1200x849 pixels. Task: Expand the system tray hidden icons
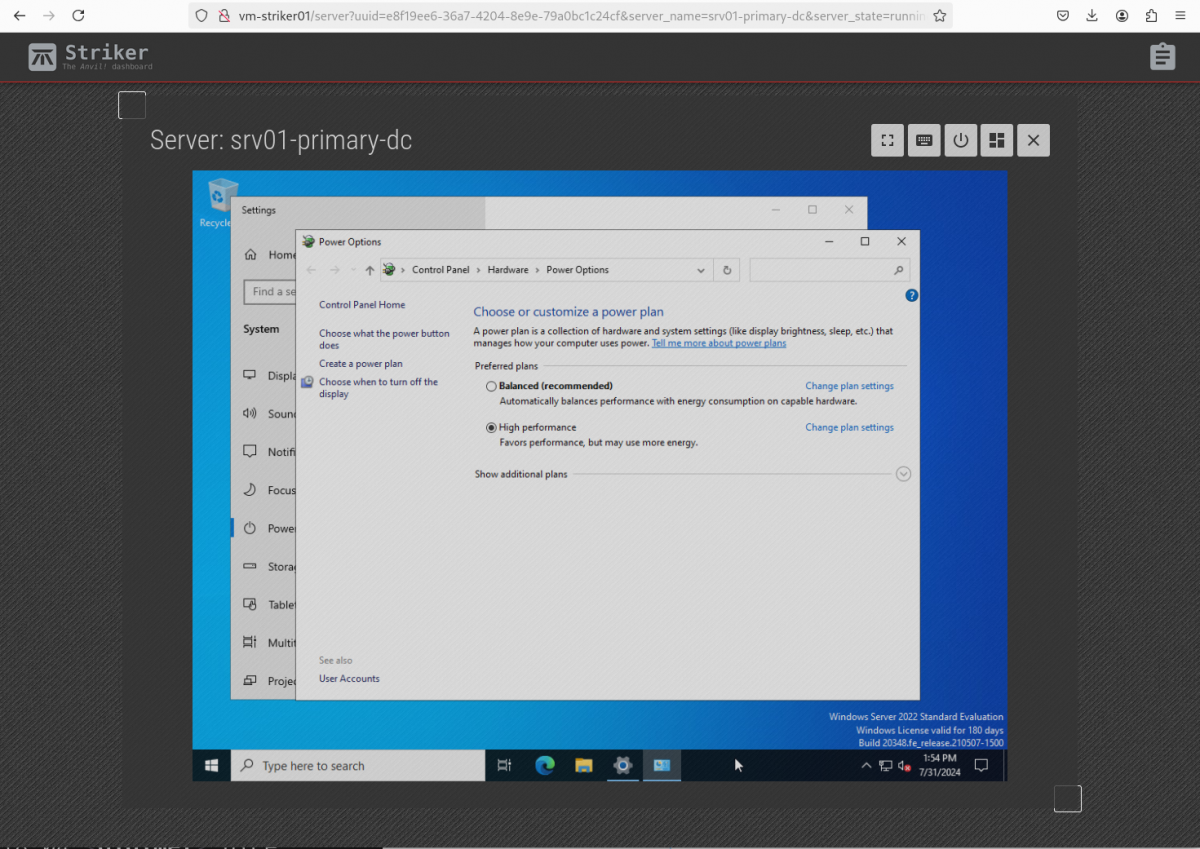tap(866, 766)
